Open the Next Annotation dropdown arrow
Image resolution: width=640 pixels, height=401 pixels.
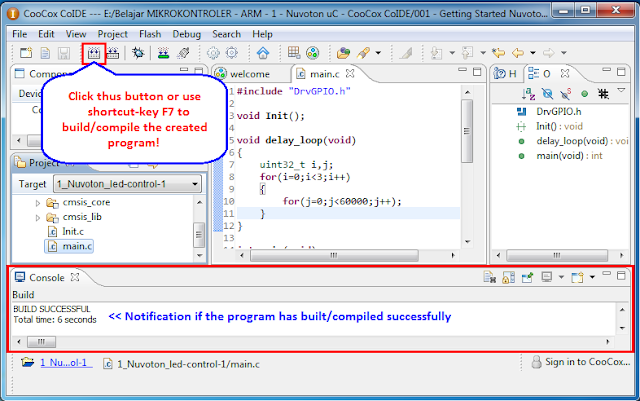click(x=452, y=53)
